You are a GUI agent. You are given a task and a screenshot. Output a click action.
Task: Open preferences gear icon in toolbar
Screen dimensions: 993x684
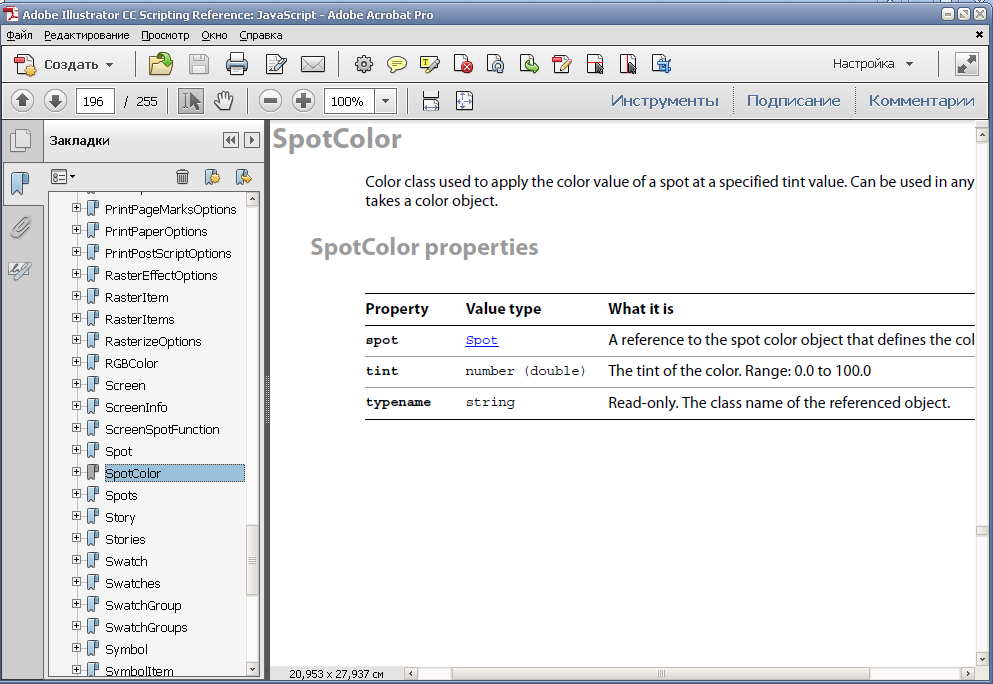click(364, 64)
